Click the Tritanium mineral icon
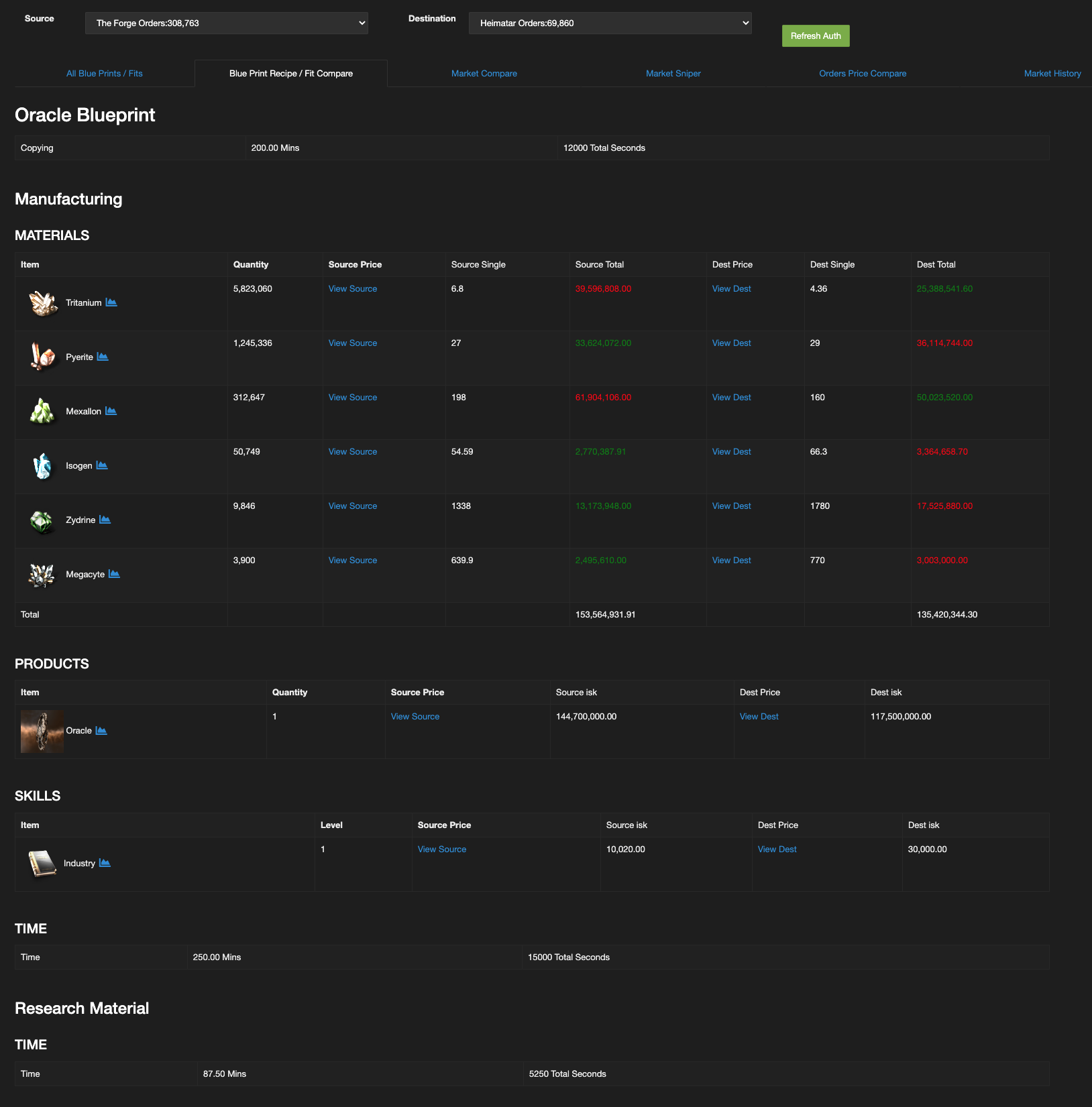 tap(43, 303)
